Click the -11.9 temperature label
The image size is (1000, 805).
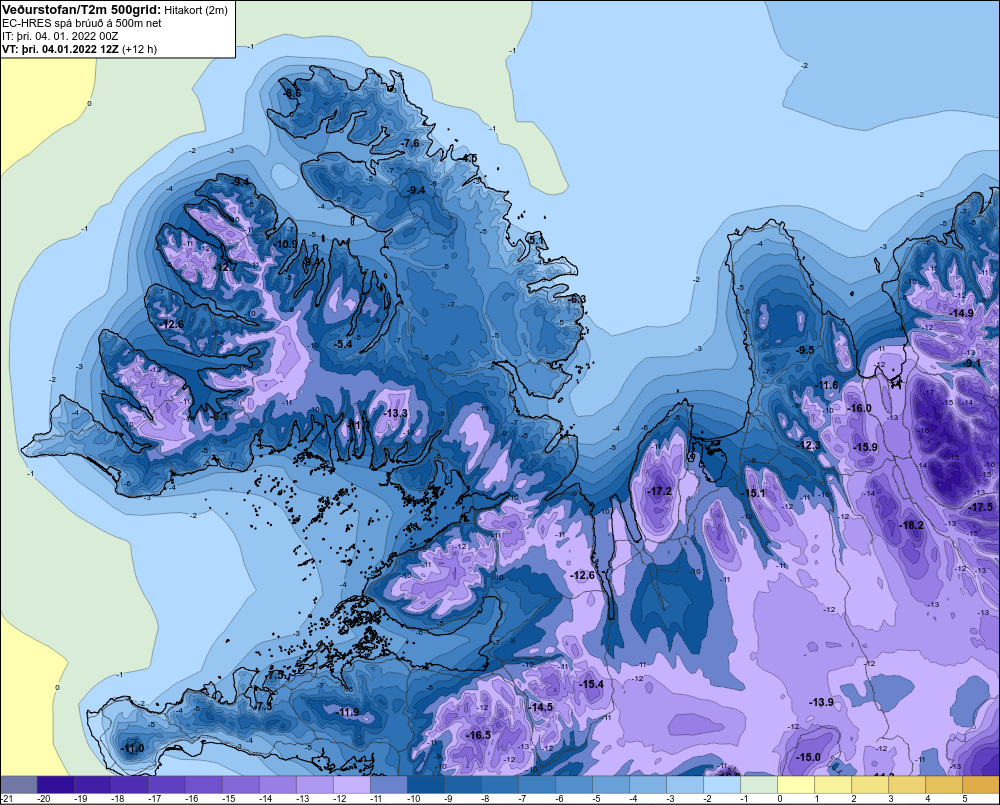pyautogui.click(x=347, y=713)
